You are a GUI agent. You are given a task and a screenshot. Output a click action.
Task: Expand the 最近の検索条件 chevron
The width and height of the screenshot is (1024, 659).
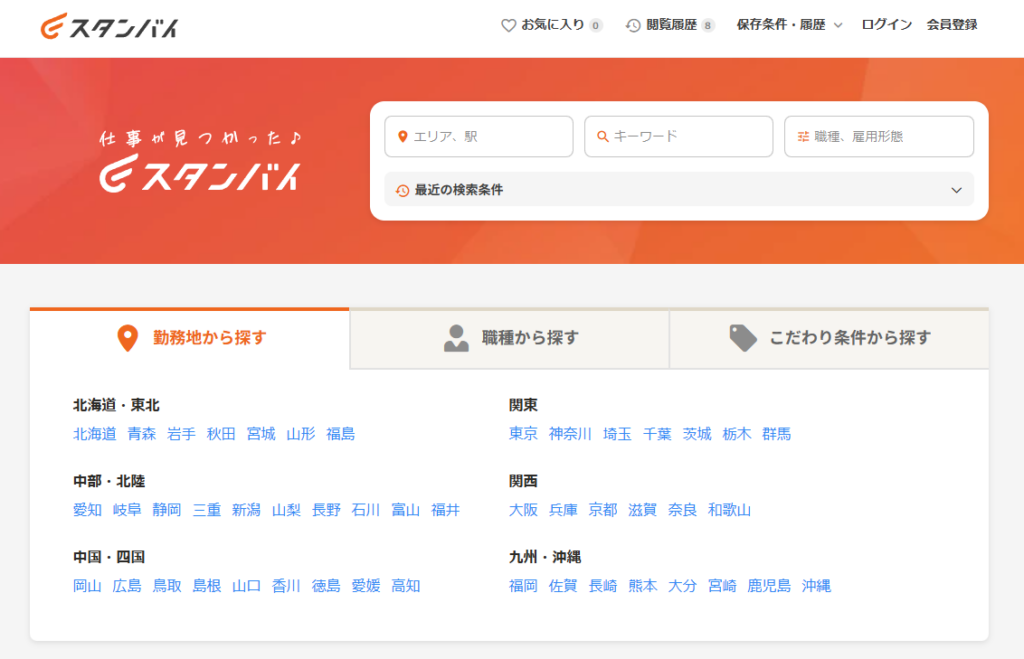tap(956, 190)
